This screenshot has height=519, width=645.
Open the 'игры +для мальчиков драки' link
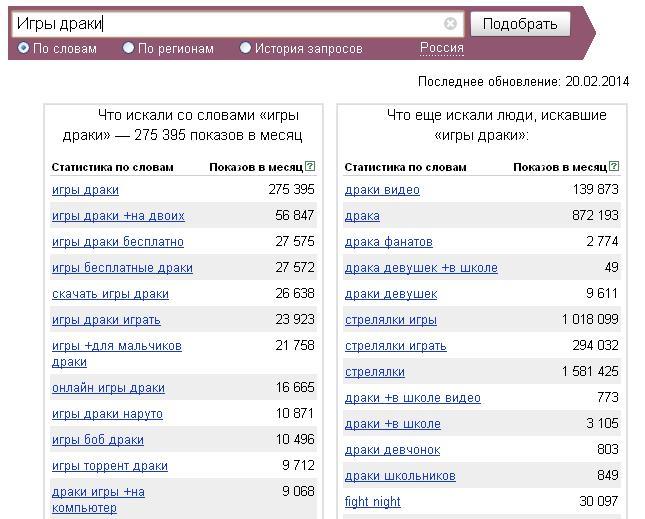click(117, 354)
